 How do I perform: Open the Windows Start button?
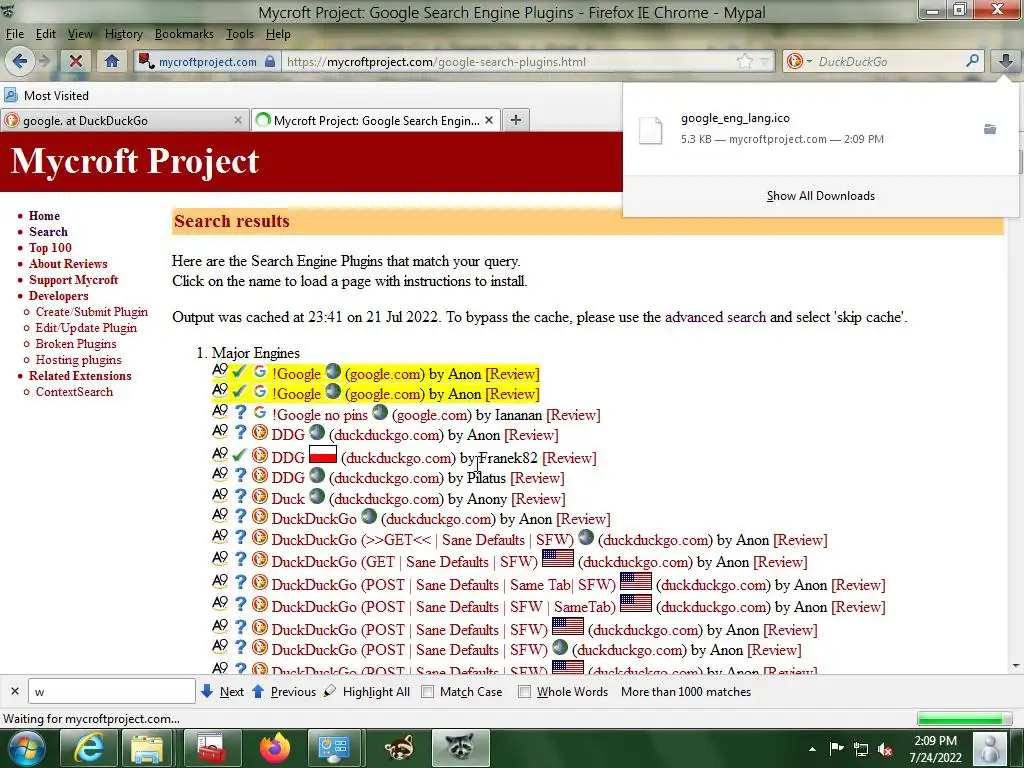(x=27, y=748)
